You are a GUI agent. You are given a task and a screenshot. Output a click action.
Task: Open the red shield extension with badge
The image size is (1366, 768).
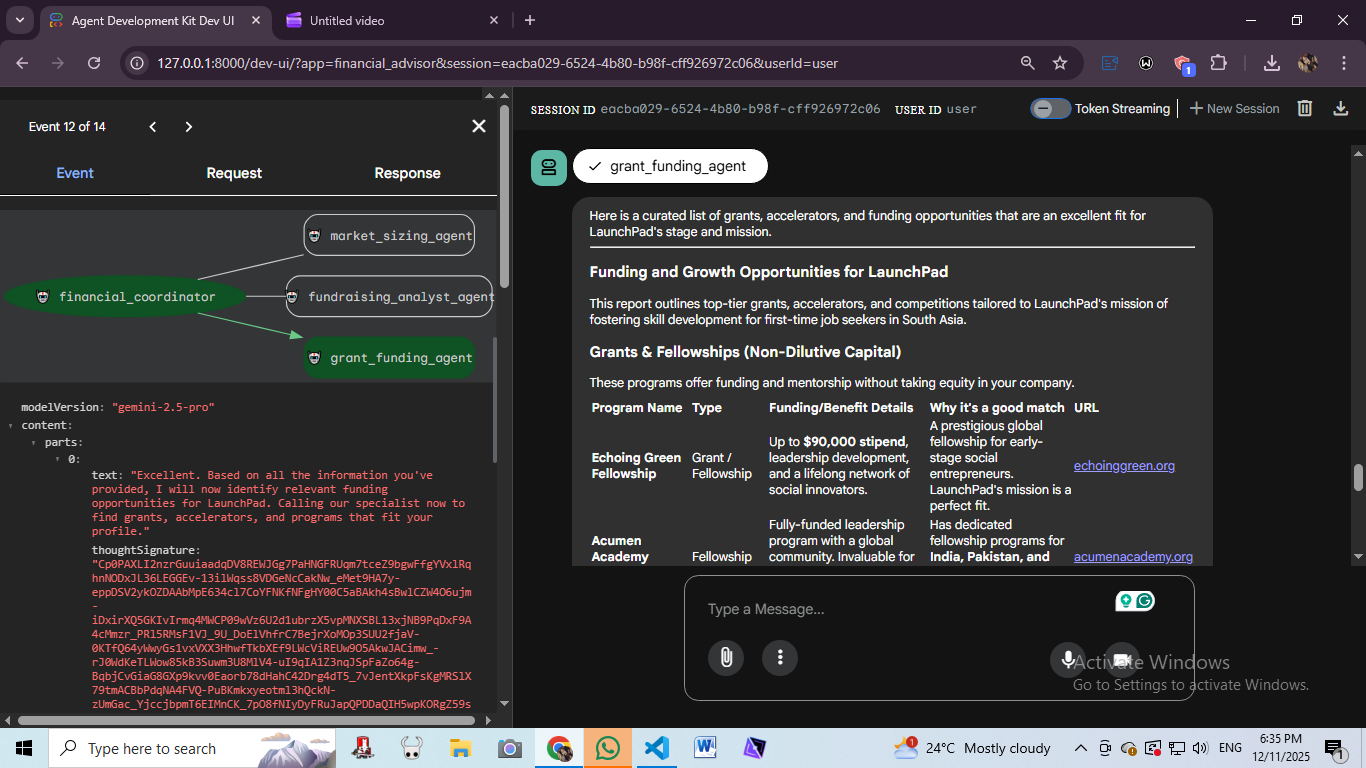(x=1183, y=64)
